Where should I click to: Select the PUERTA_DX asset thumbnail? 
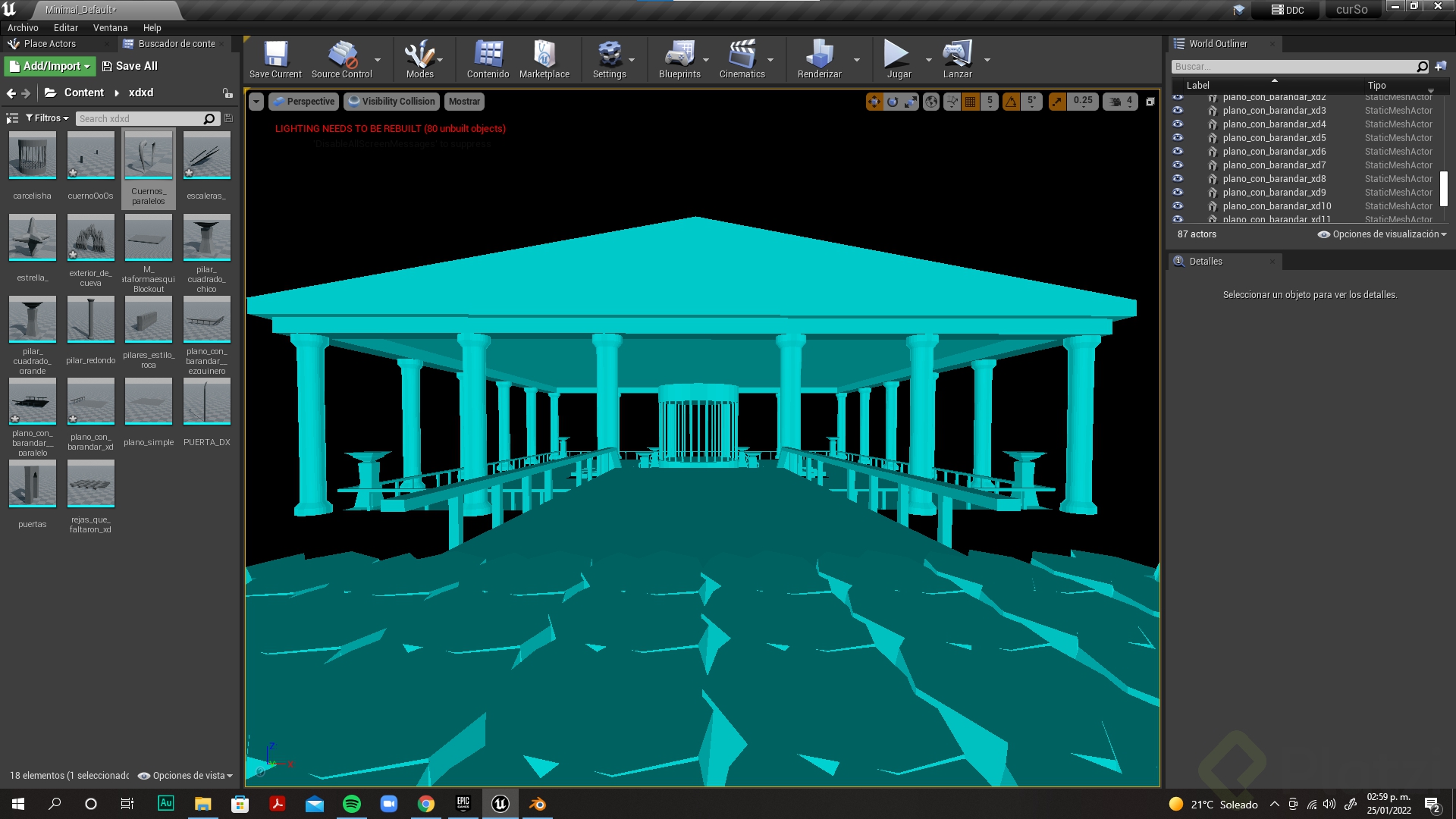[206, 402]
